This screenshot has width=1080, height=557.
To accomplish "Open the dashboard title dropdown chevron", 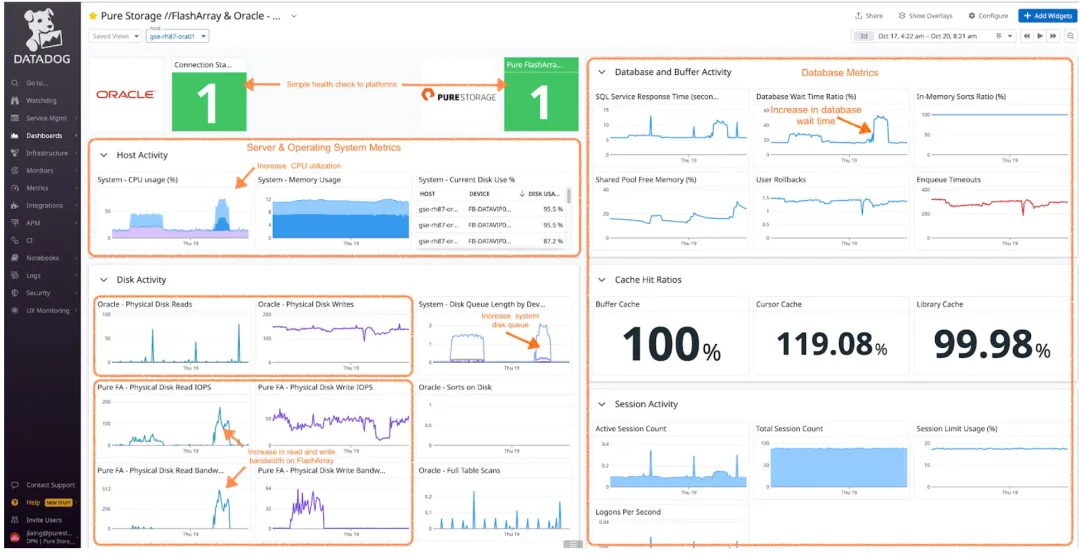I will tap(294, 15).
